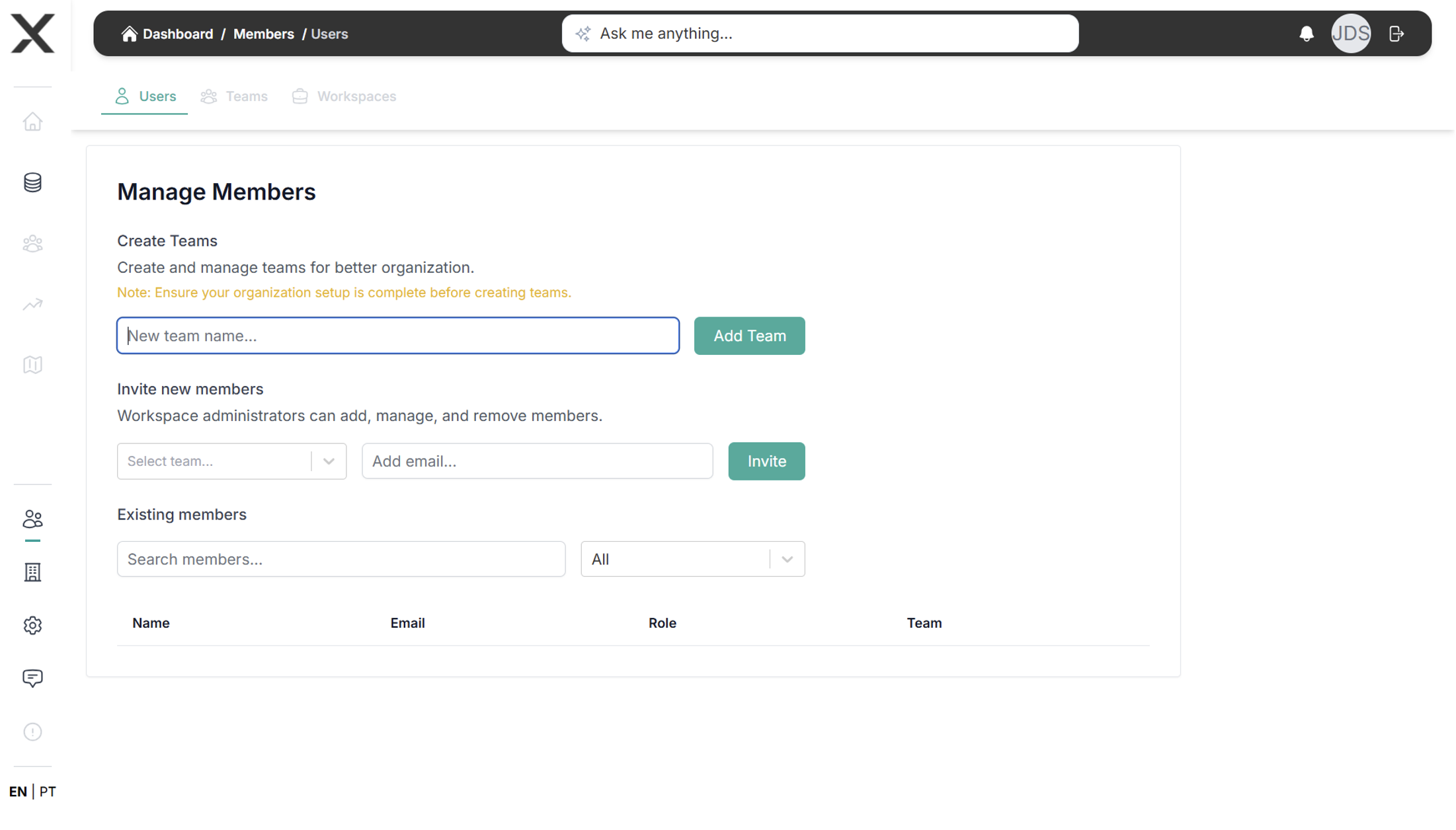Open the JDS user avatar
The height and width of the screenshot is (830, 1456).
[1350, 34]
